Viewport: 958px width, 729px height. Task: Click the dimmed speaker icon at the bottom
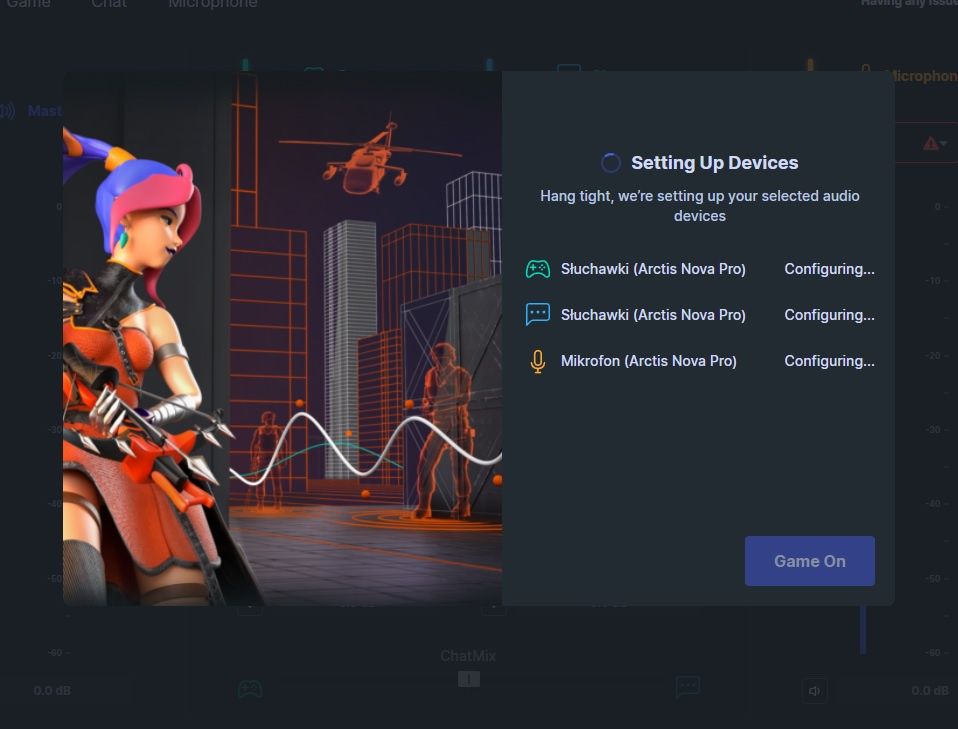coord(814,691)
